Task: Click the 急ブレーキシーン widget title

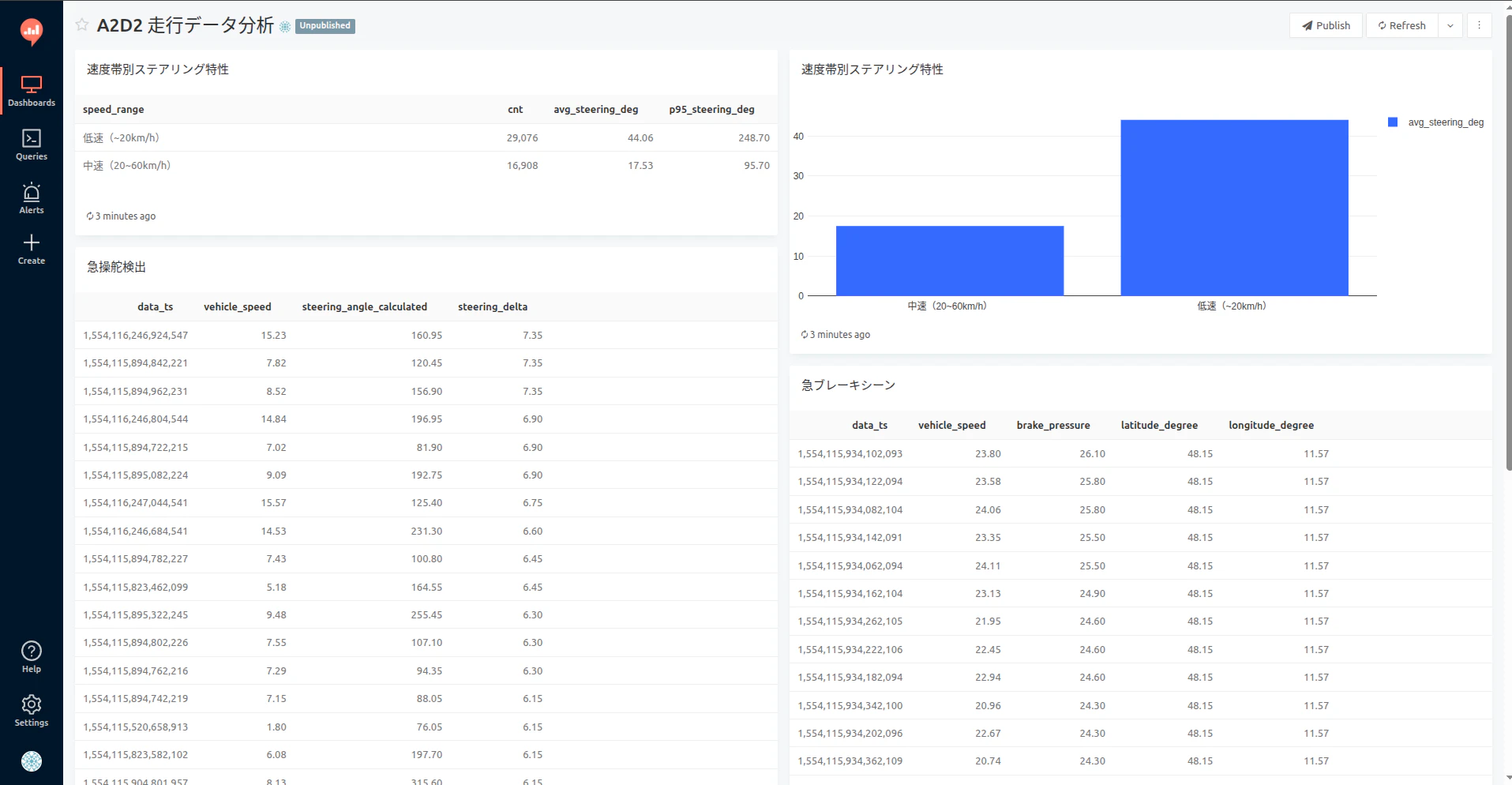Action: pyautogui.click(x=849, y=385)
